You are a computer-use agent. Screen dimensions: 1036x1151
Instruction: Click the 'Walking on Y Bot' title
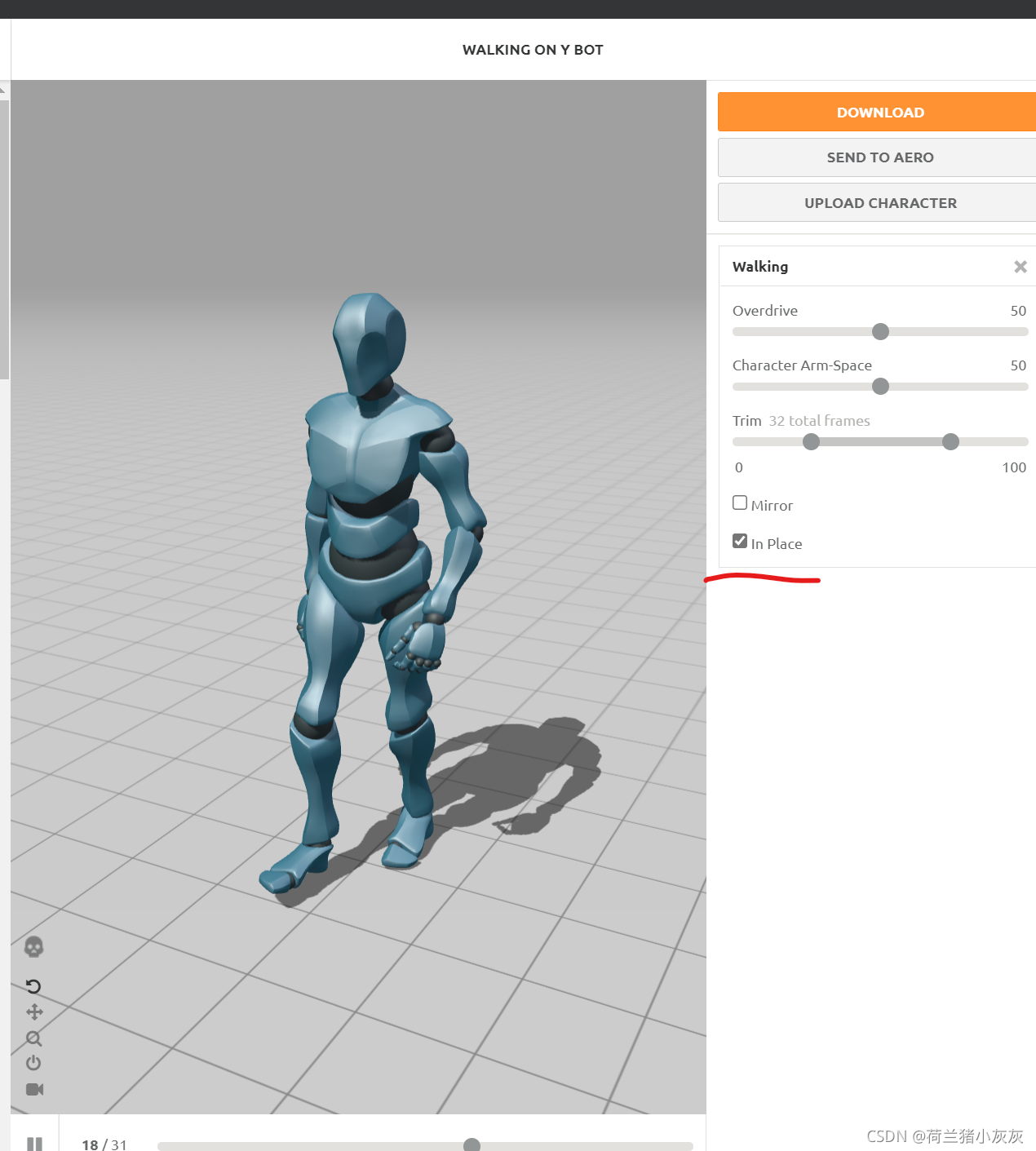click(533, 50)
